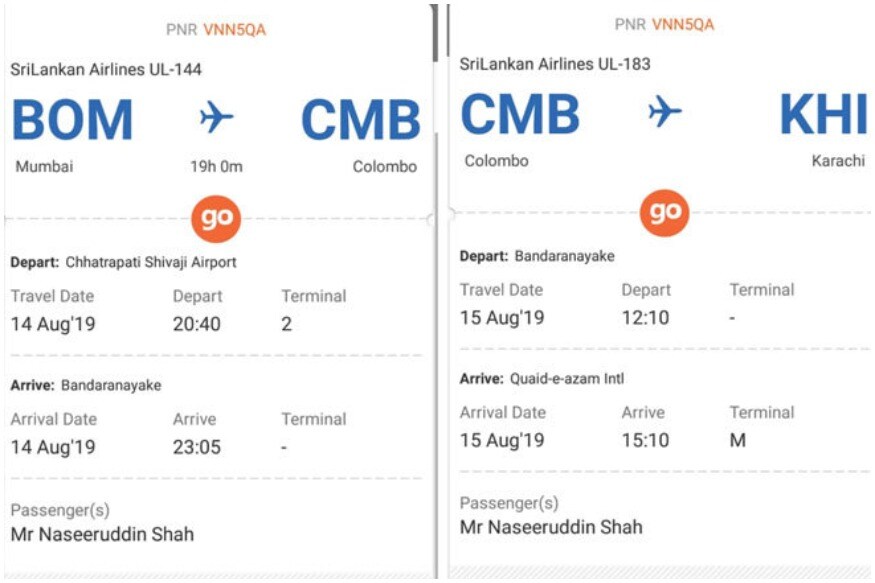Click the airplane icon on BOM to CMB ticket
Screen dimensions: 875x583
click(217, 117)
